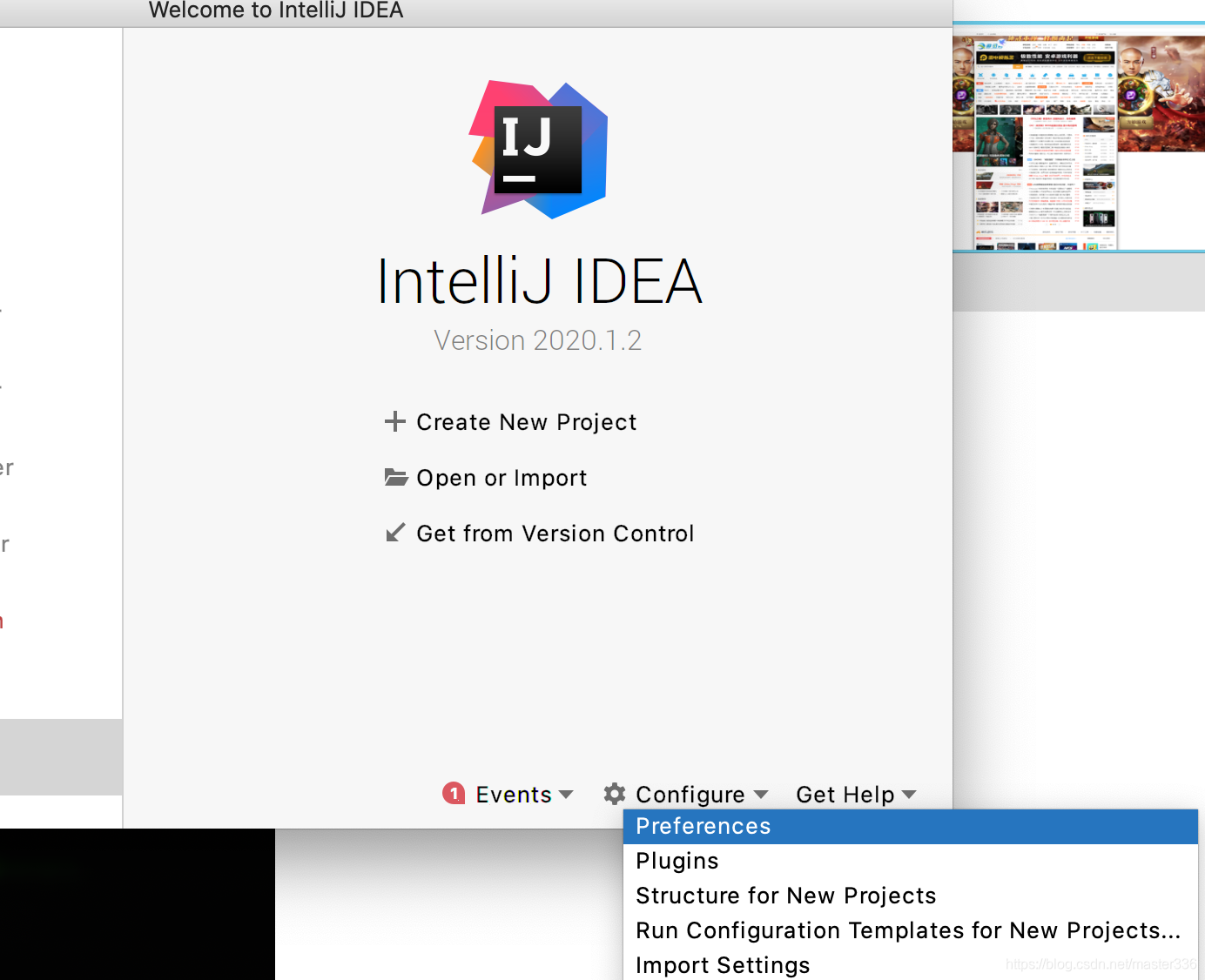
Task: Click the arrow beside Get Help
Action: [x=909, y=795]
